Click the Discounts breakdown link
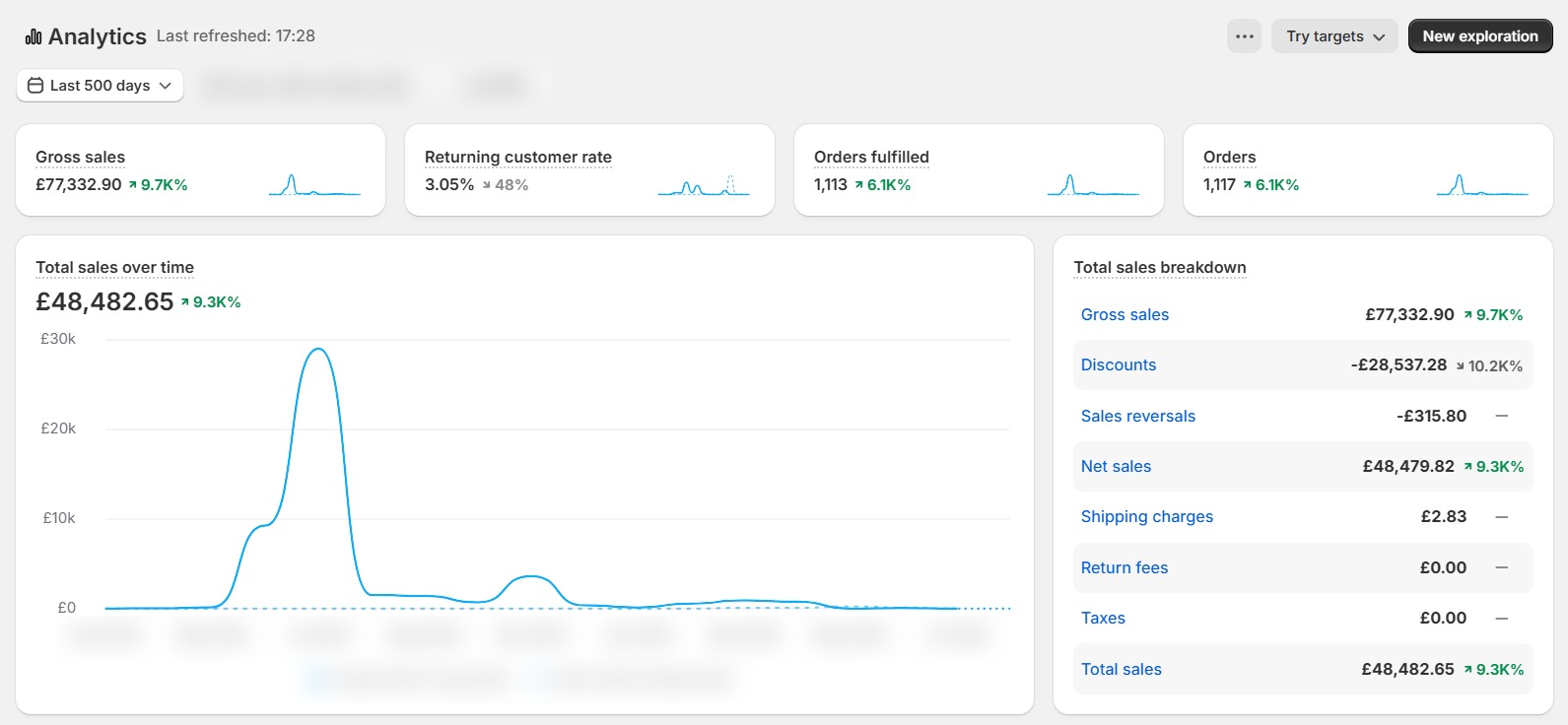 tap(1119, 364)
